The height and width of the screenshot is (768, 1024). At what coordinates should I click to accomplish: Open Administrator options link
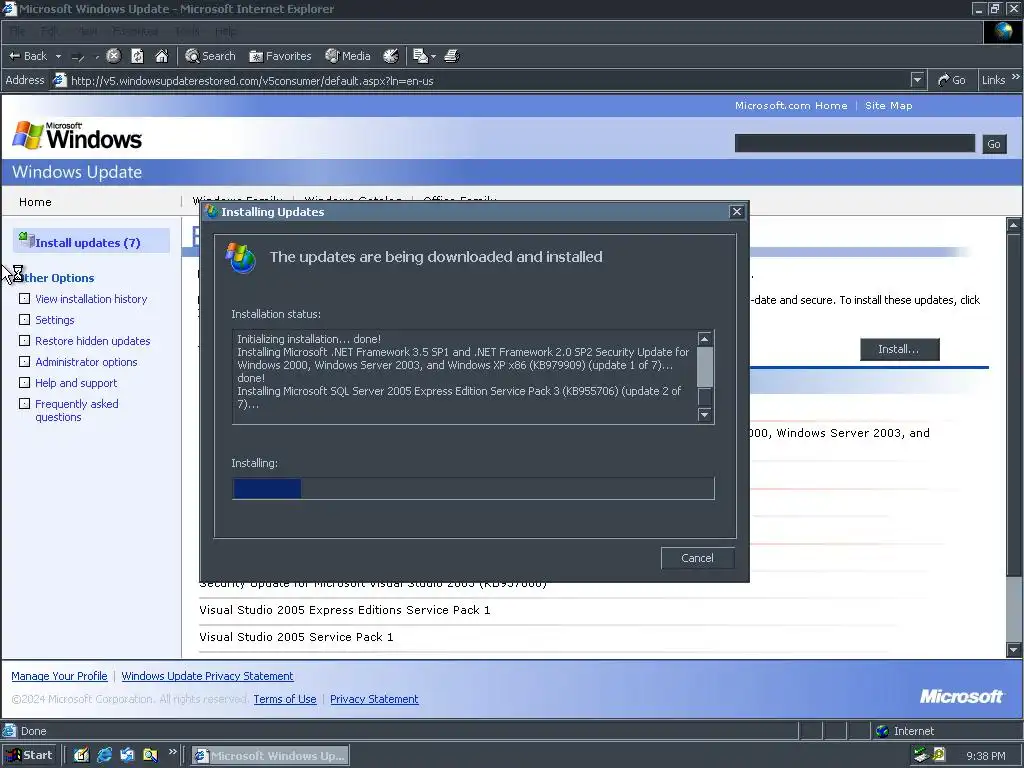tap(86, 361)
